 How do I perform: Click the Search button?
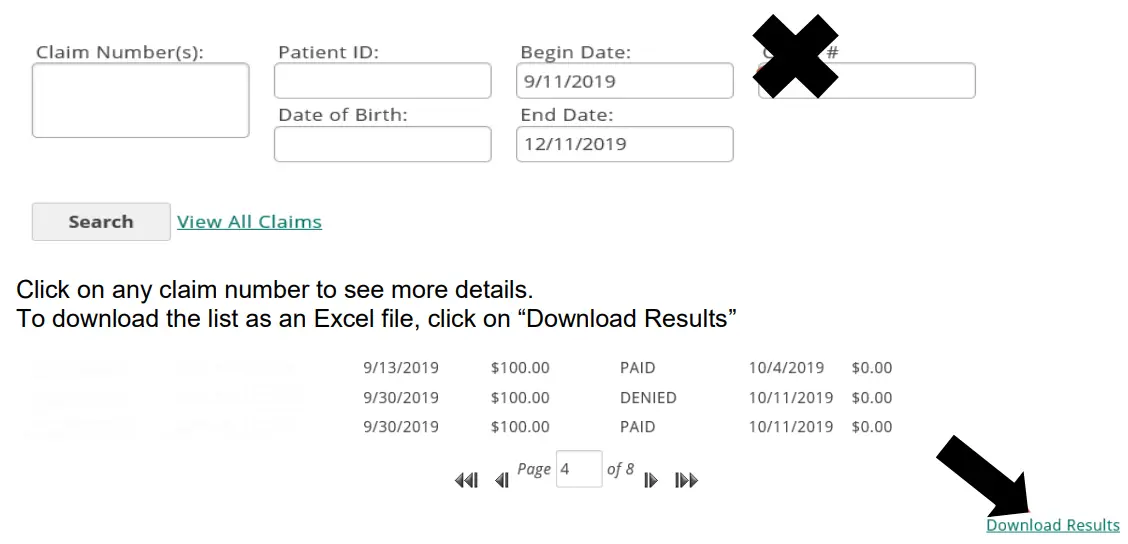pos(101,222)
